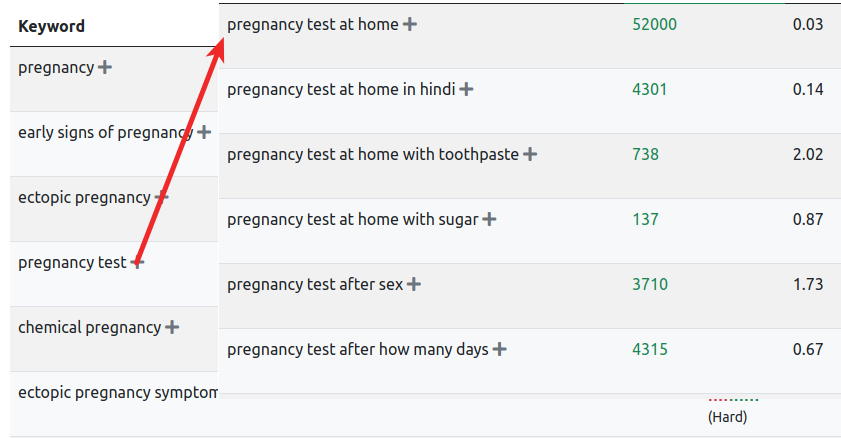The image size is (841, 438).
Task: Add 'pregnancy test at home' via plus icon
Action: coord(409,24)
